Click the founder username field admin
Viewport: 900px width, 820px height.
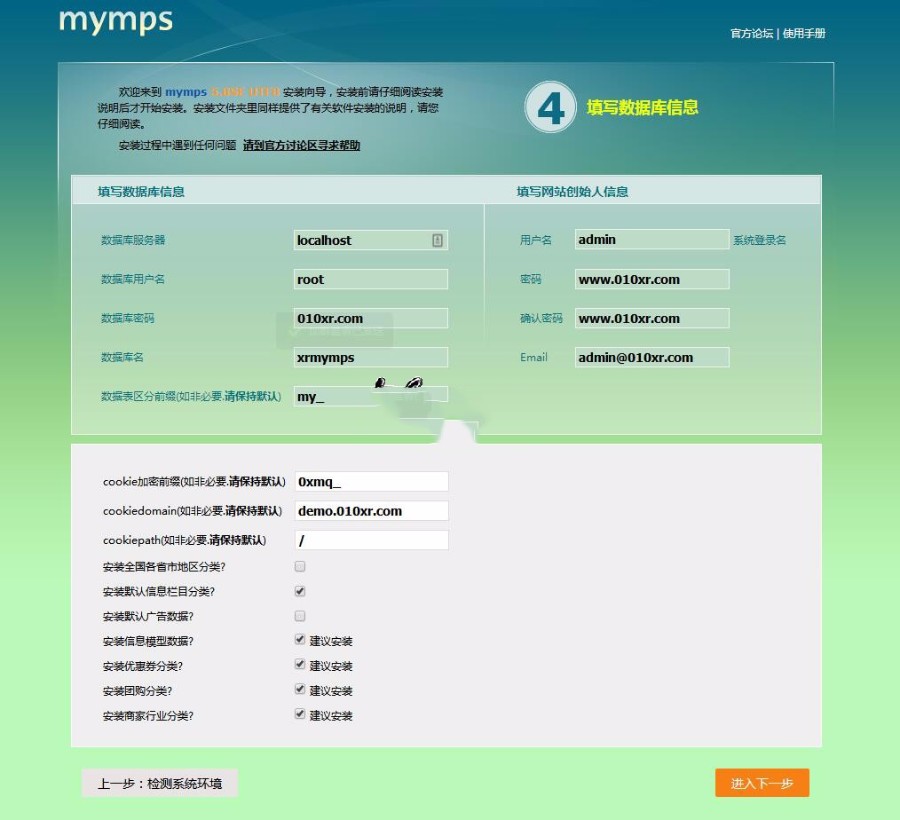652,239
